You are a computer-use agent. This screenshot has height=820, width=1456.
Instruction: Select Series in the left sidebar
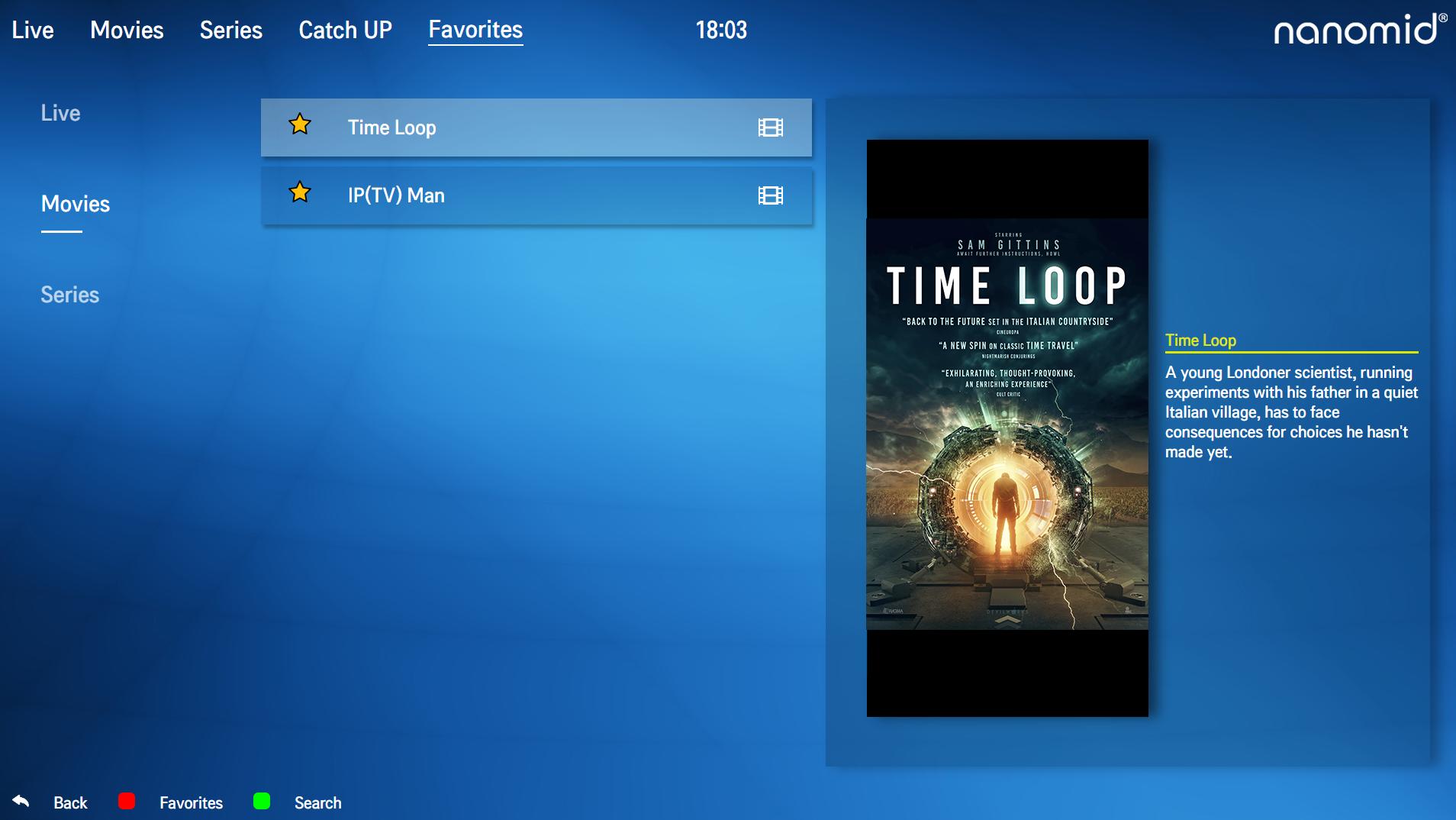[x=69, y=295]
